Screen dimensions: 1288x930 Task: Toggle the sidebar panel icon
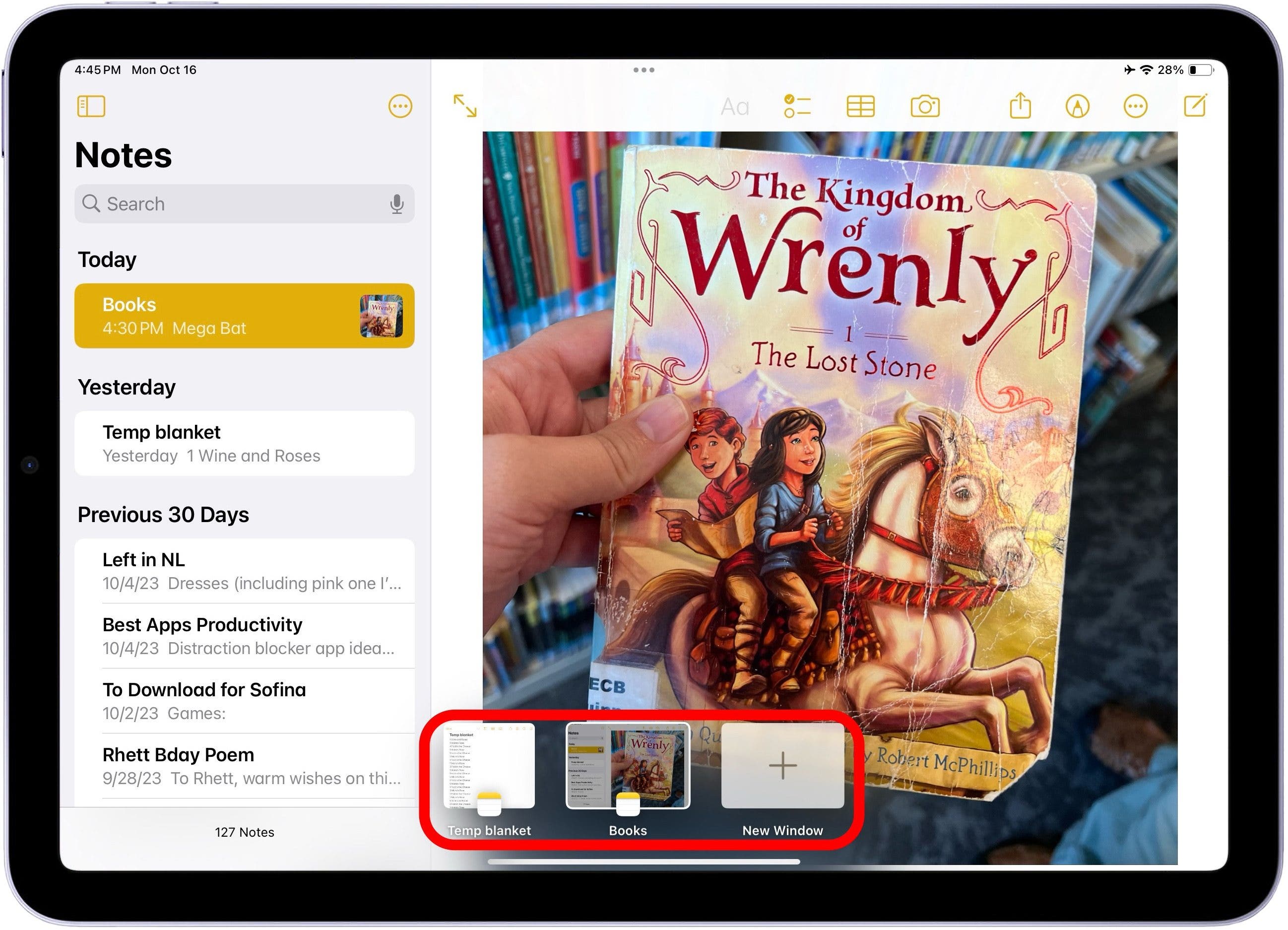click(91, 106)
